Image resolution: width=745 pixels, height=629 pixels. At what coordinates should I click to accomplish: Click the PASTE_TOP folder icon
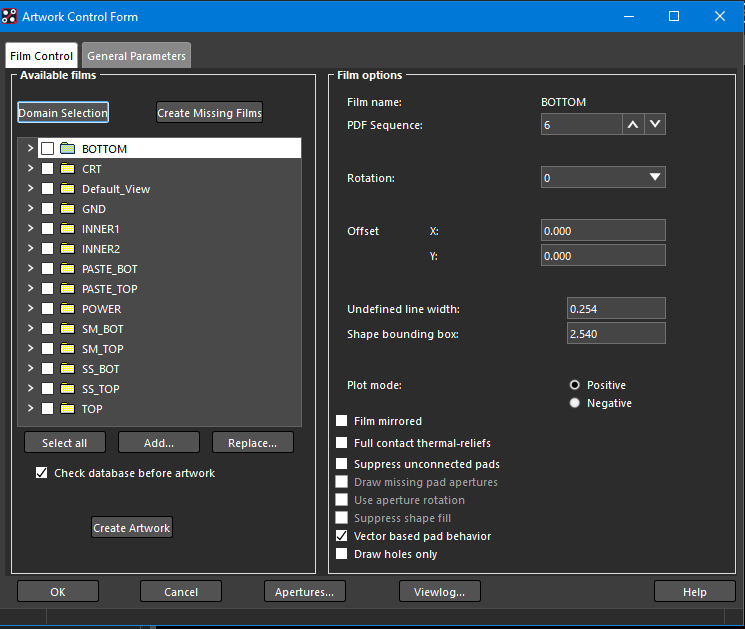[x=67, y=289]
